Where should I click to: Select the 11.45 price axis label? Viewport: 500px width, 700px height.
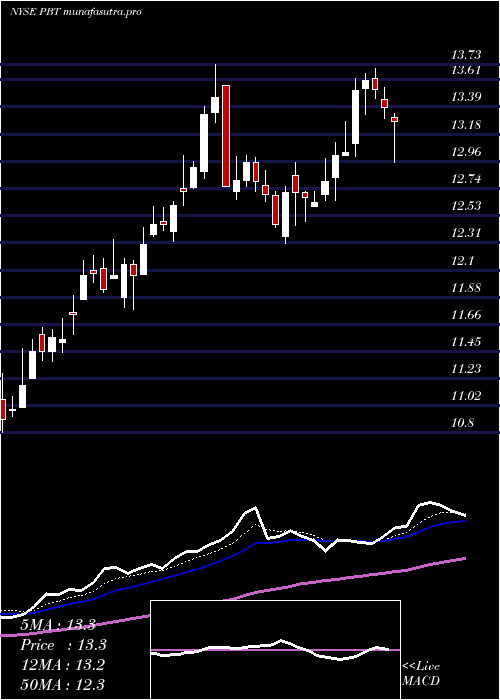[466, 342]
